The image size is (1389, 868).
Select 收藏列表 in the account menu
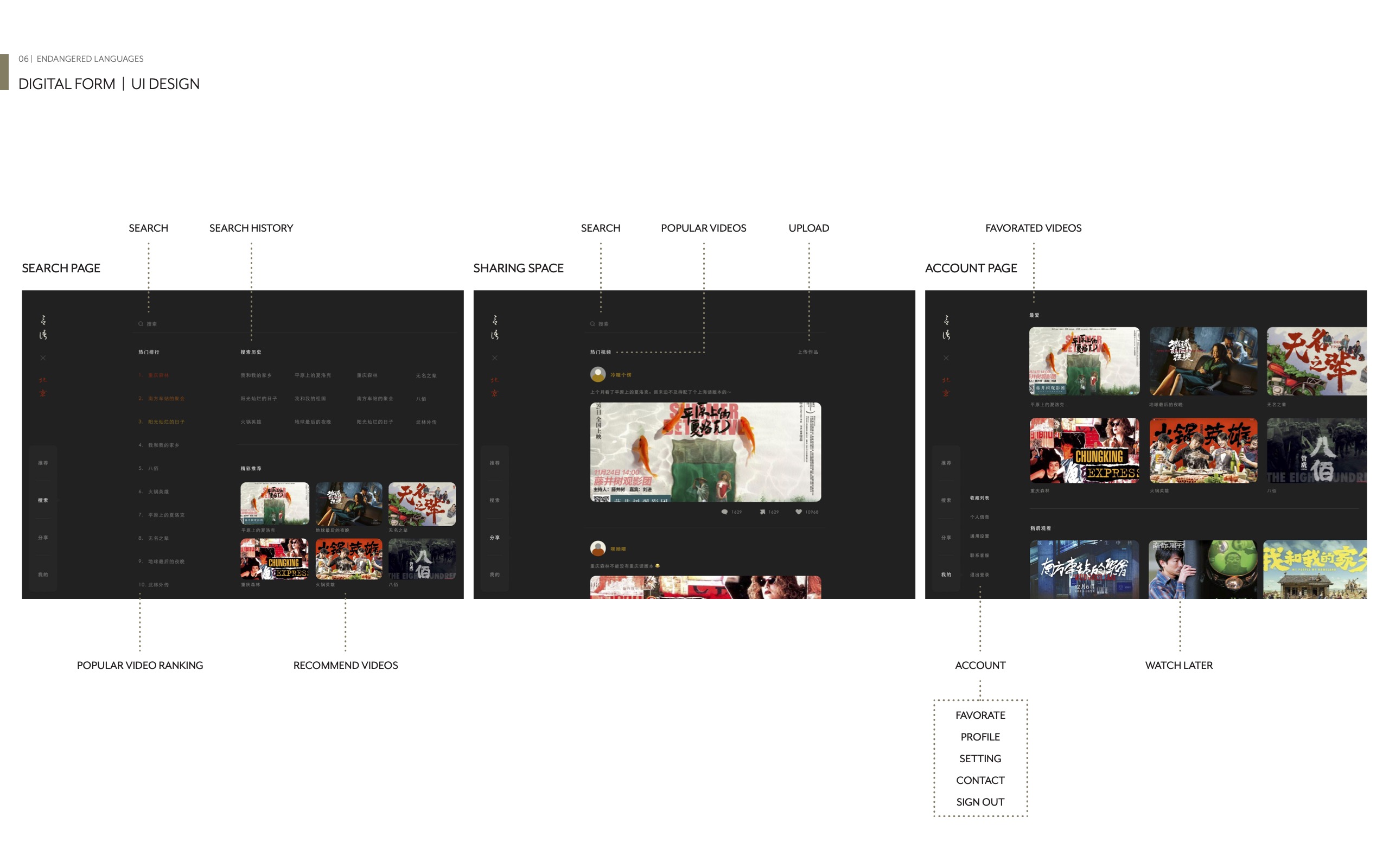[980, 497]
